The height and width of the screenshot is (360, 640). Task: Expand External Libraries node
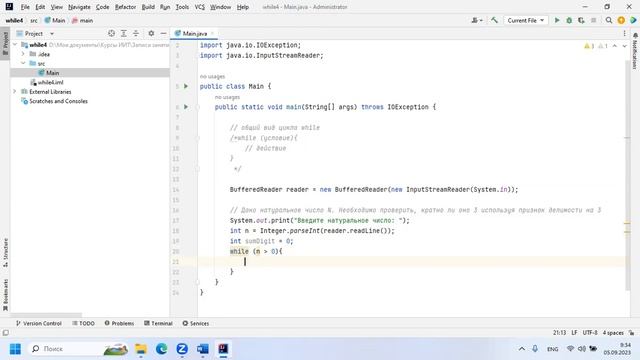pyautogui.click(x=15, y=91)
